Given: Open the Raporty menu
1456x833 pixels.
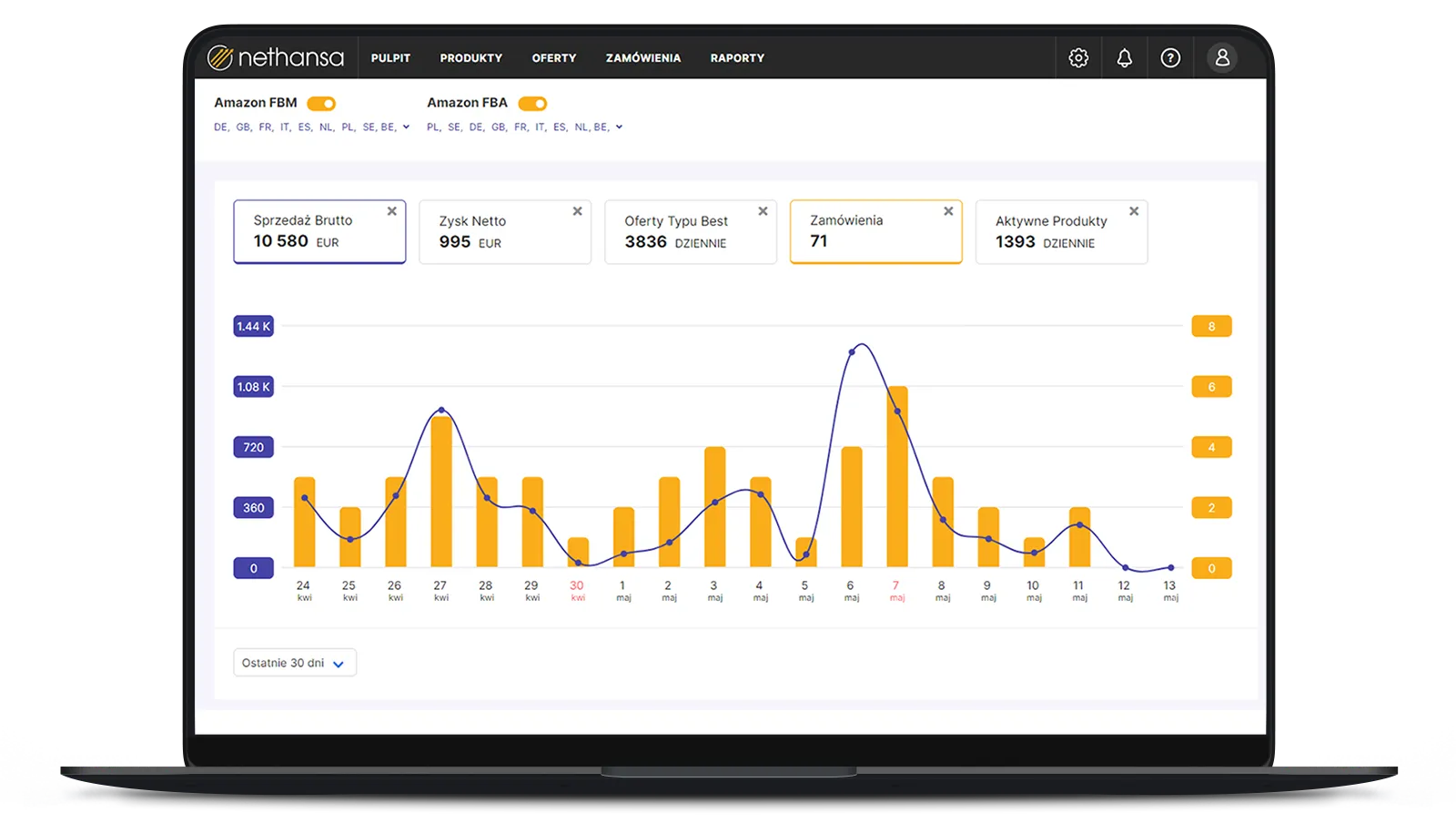Looking at the screenshot, I should coord(737,58).
